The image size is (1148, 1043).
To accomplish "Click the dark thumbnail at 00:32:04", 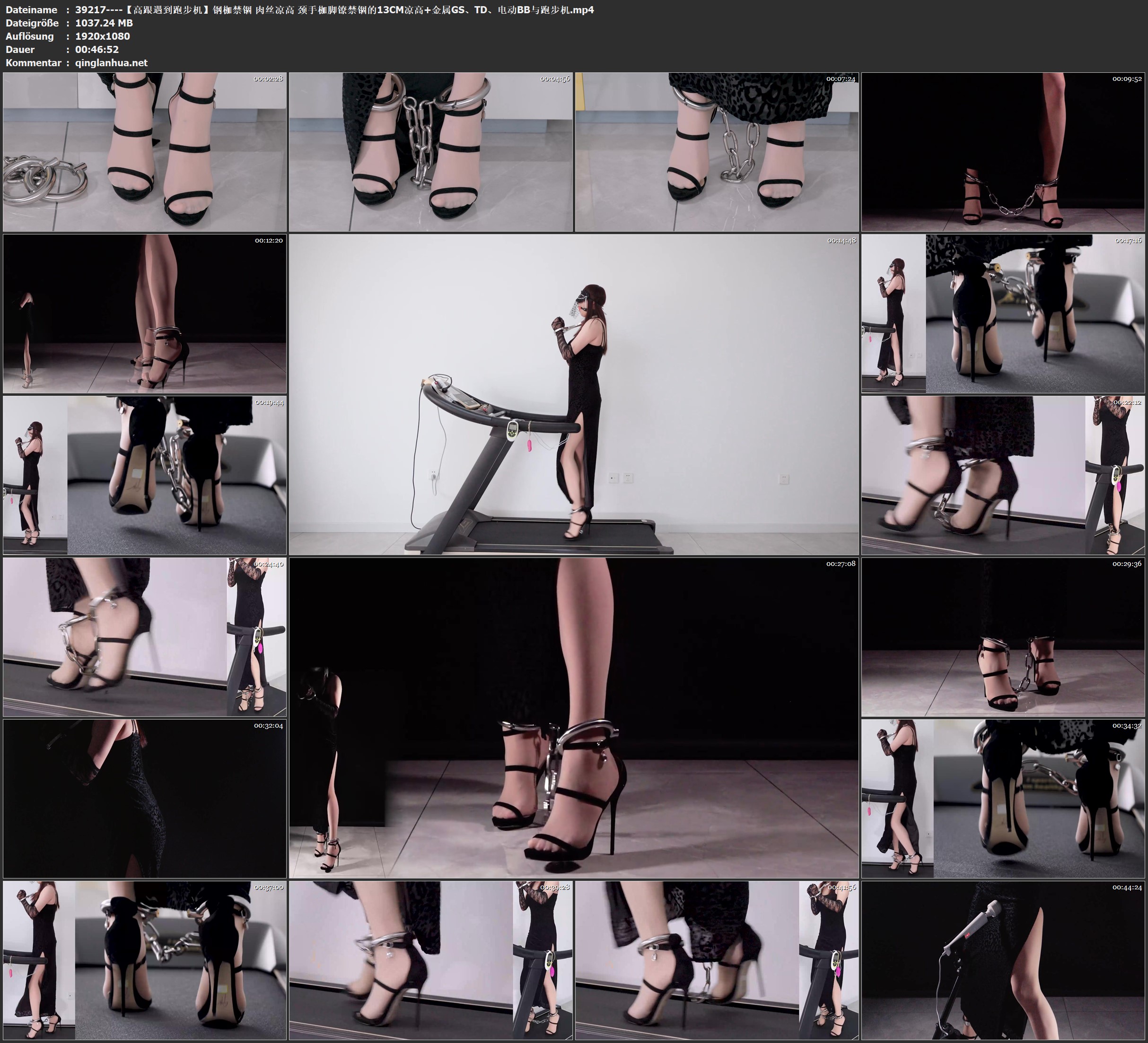I will point(145,798).
